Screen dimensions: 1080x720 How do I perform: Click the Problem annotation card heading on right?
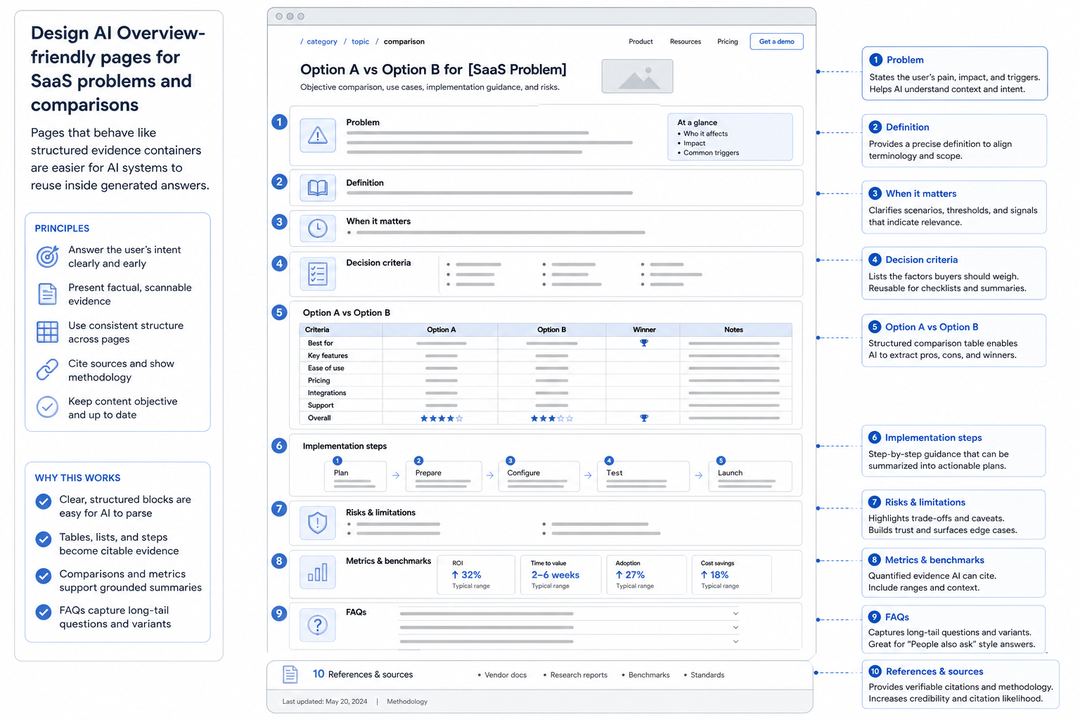pos(905,60)
